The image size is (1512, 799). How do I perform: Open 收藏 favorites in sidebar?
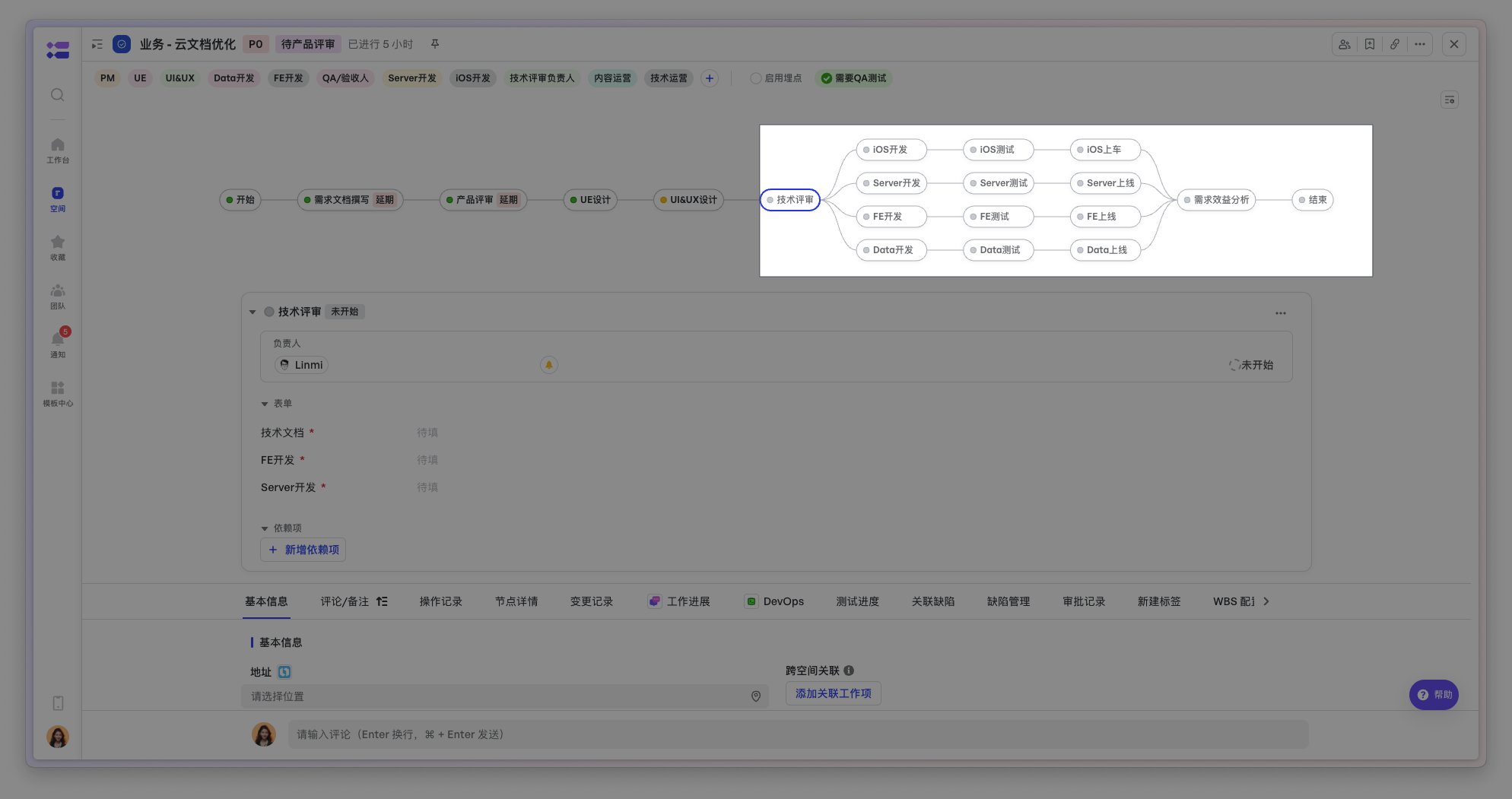coord(58,248)
